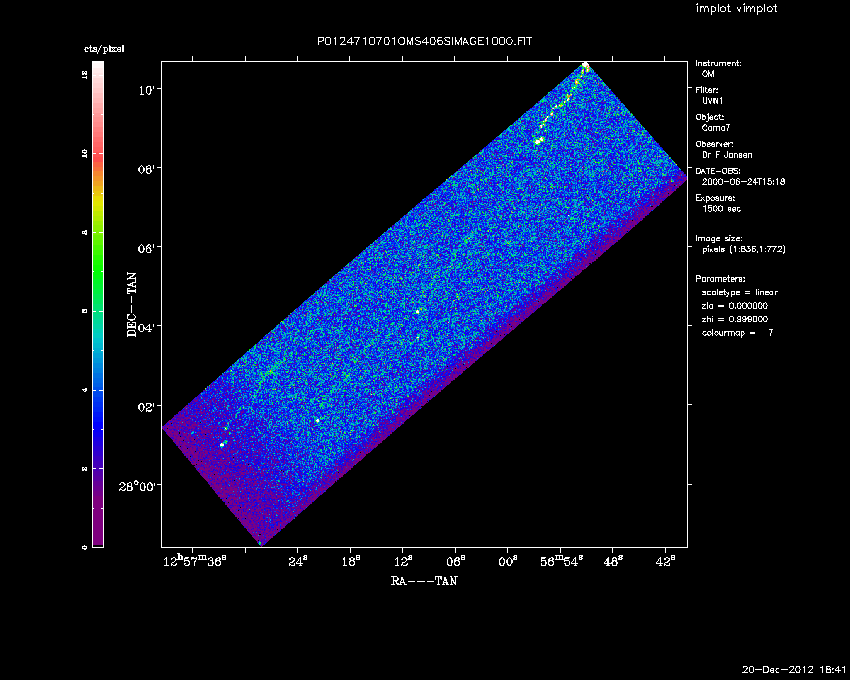
Task: Click the 'zlo = 0.000000' parameter
Action: point(735,306)
